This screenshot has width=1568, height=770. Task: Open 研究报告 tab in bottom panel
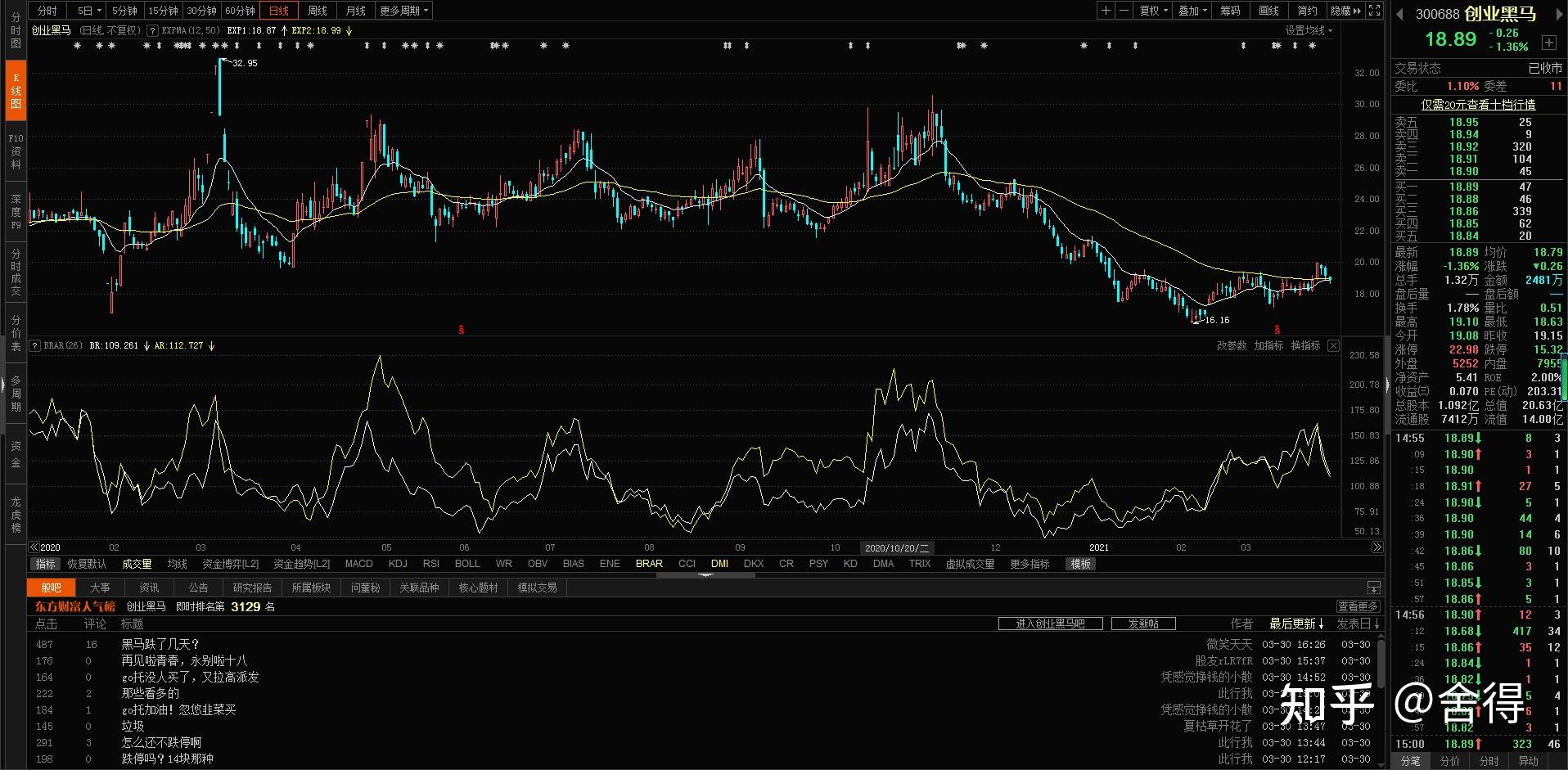click(x=252, y=588)
